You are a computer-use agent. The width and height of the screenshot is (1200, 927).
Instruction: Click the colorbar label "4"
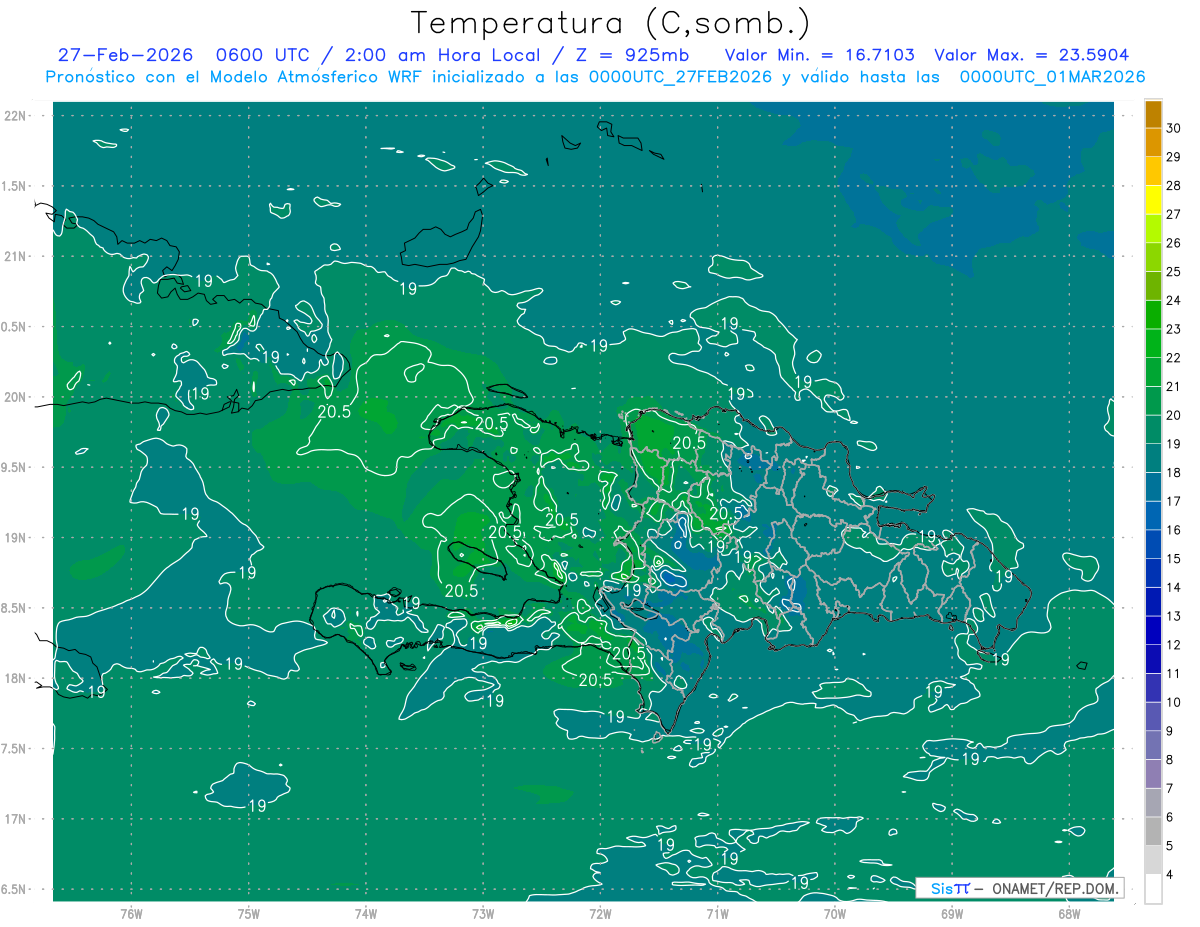point(1168,874)
